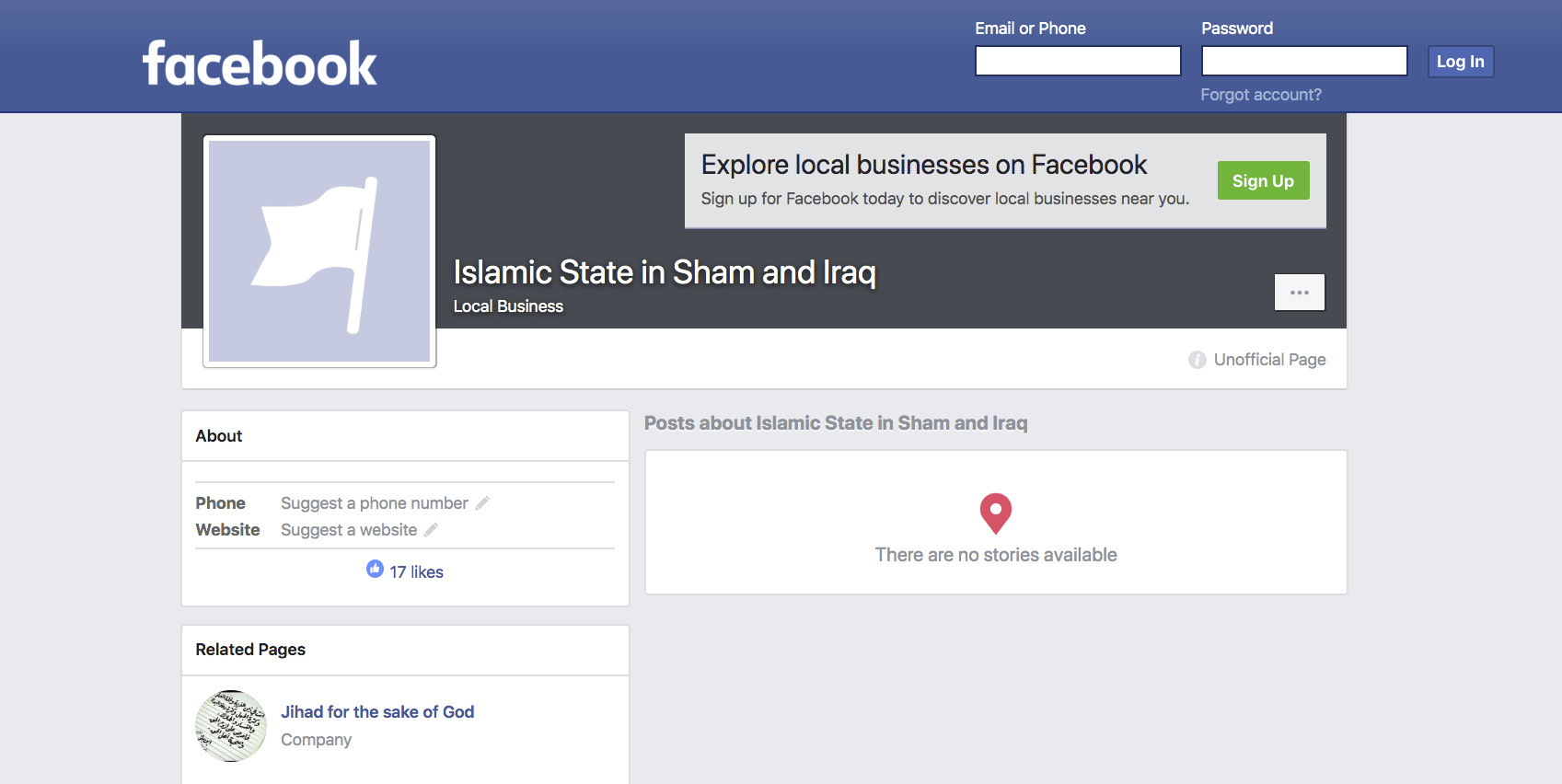Open the Jihad for the sake of God thumbnail
This screenshot has height=784, width=1562.
point(231,726)
